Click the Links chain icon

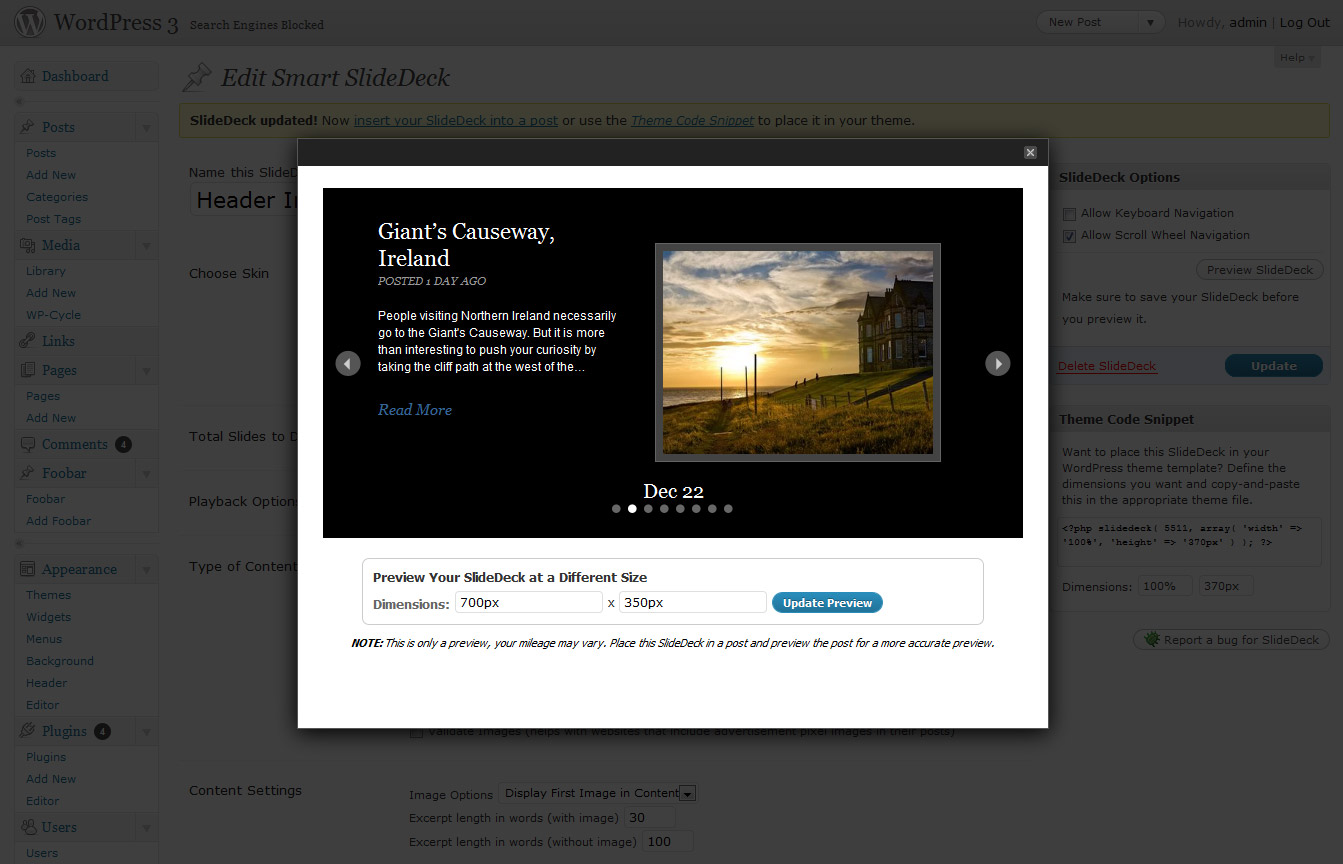coord(27,341)
